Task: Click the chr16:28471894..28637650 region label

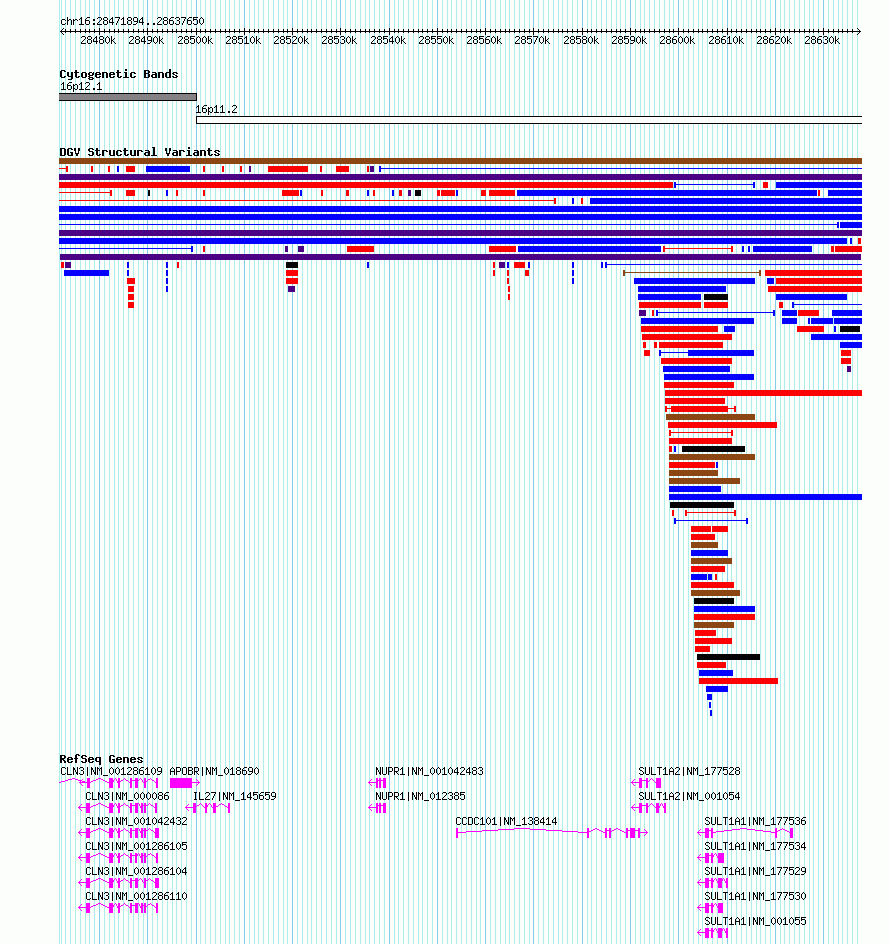Action: (x=132, y=21)
